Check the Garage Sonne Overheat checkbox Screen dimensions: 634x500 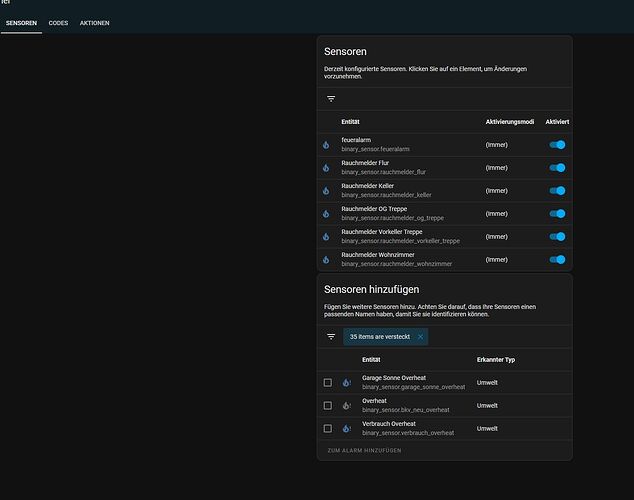(328, 382)
